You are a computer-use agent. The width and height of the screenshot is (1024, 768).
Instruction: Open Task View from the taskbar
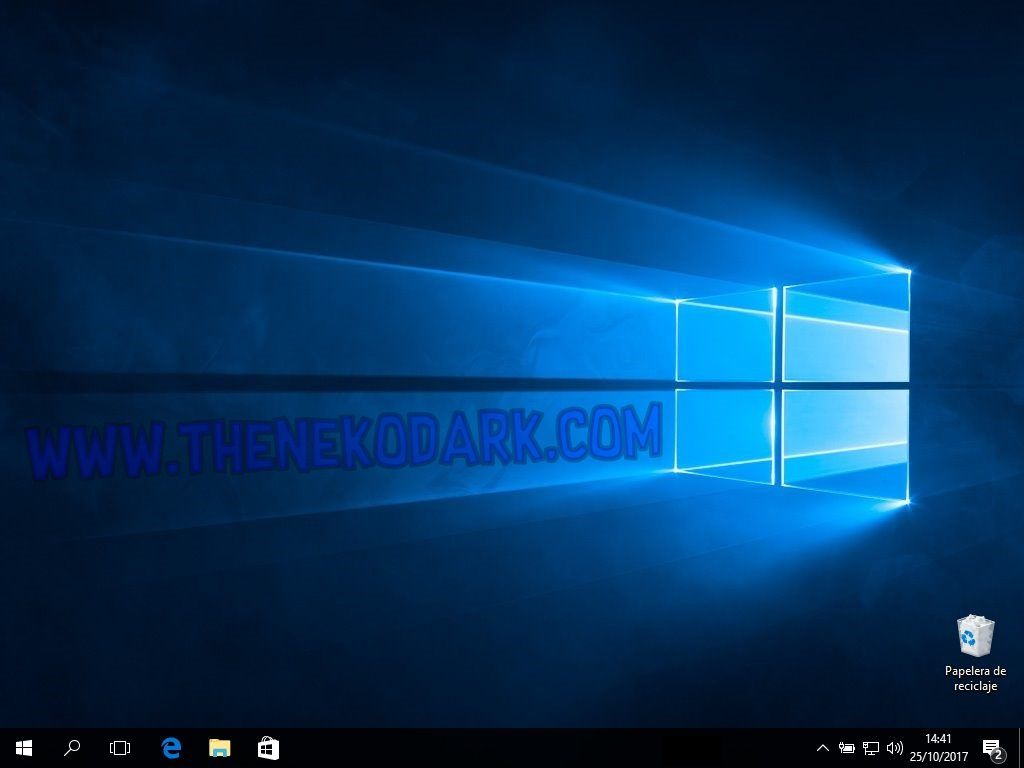pos(120,748)
